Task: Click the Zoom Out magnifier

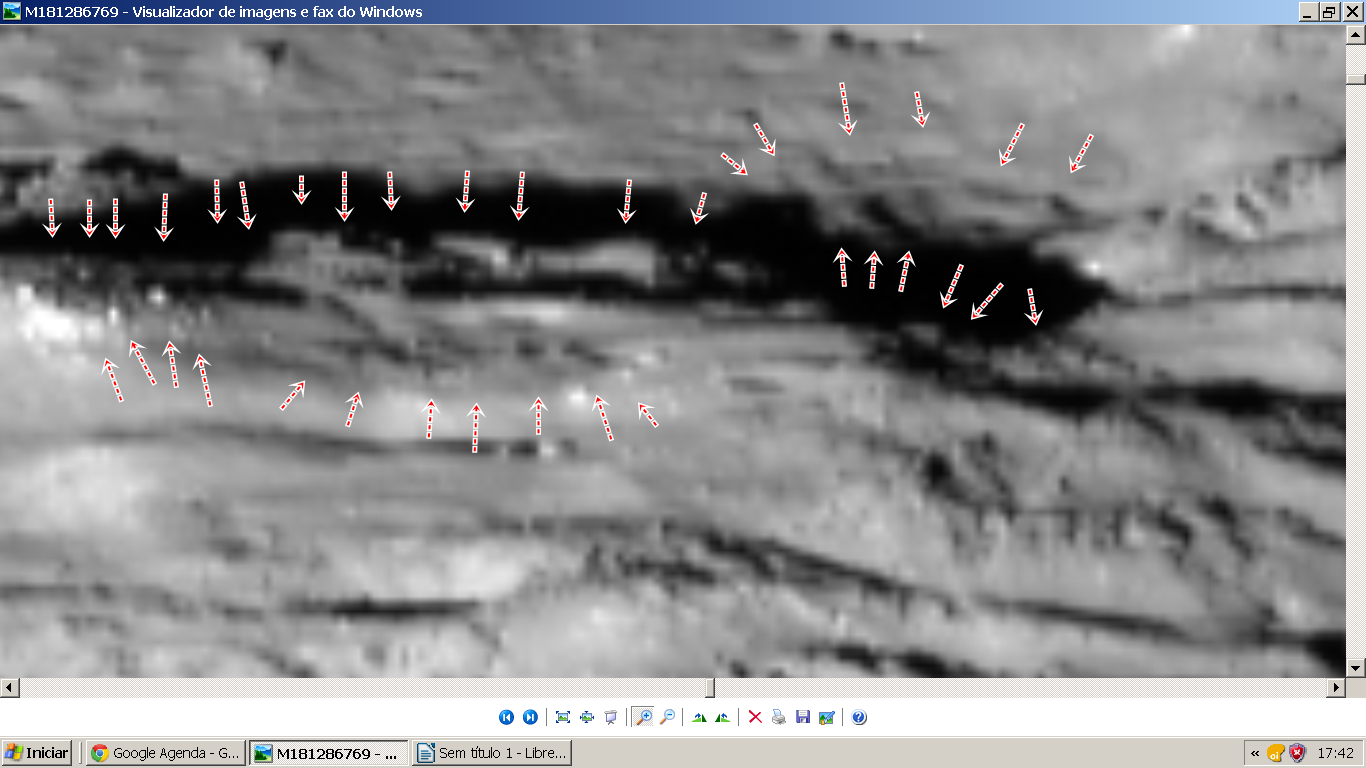Action: pyautogui.click(x=668, y=717)
